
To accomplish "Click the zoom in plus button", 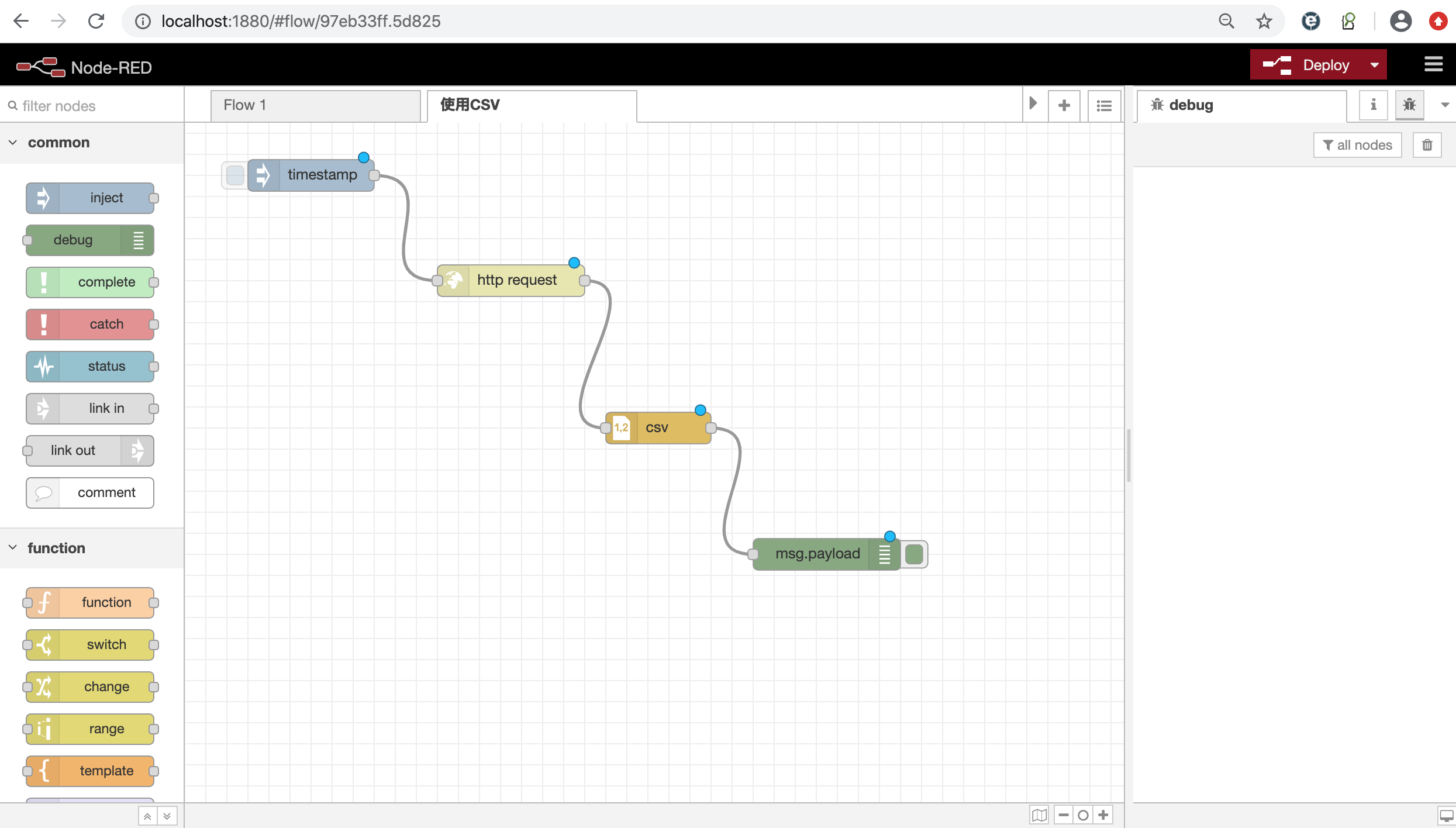I will (1103, 815).
